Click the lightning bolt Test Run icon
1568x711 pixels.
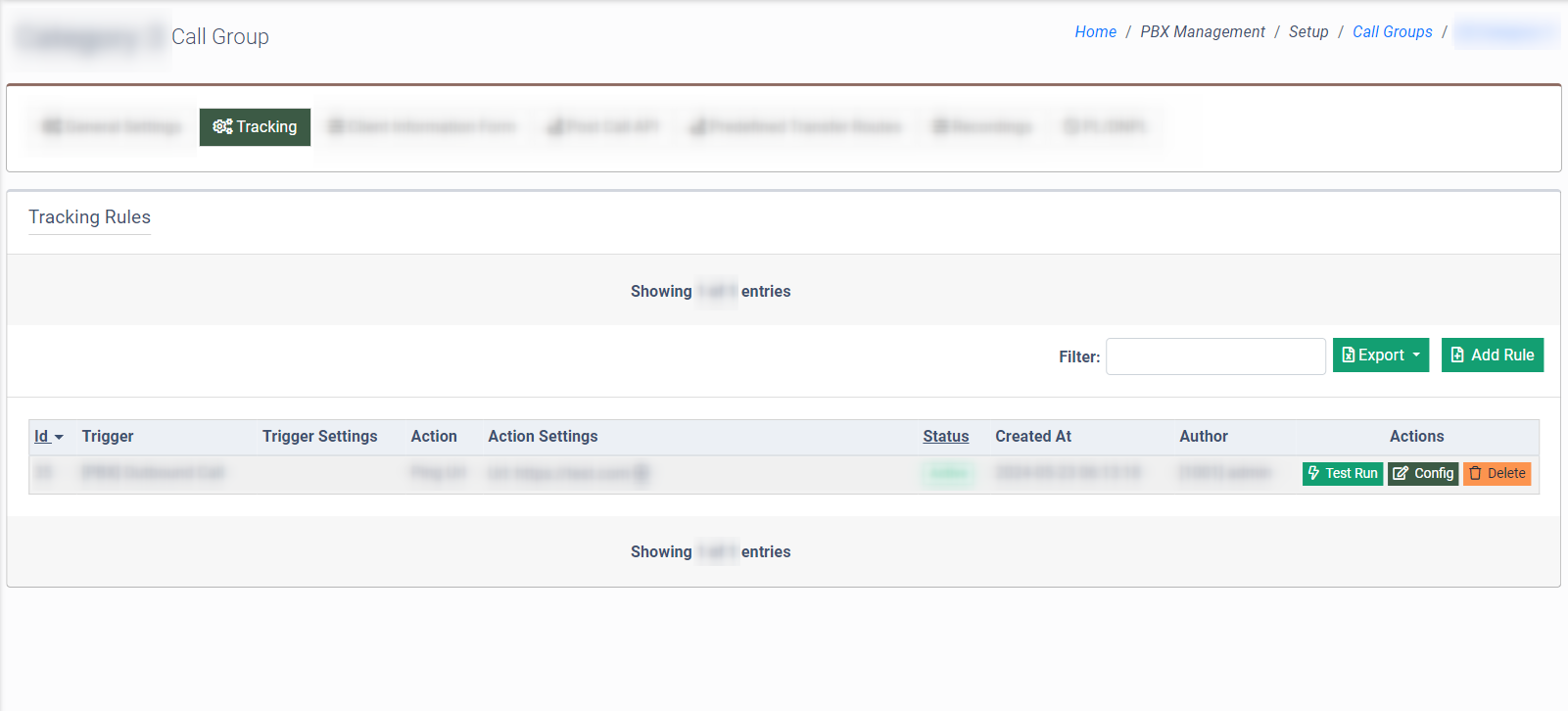1314,473
